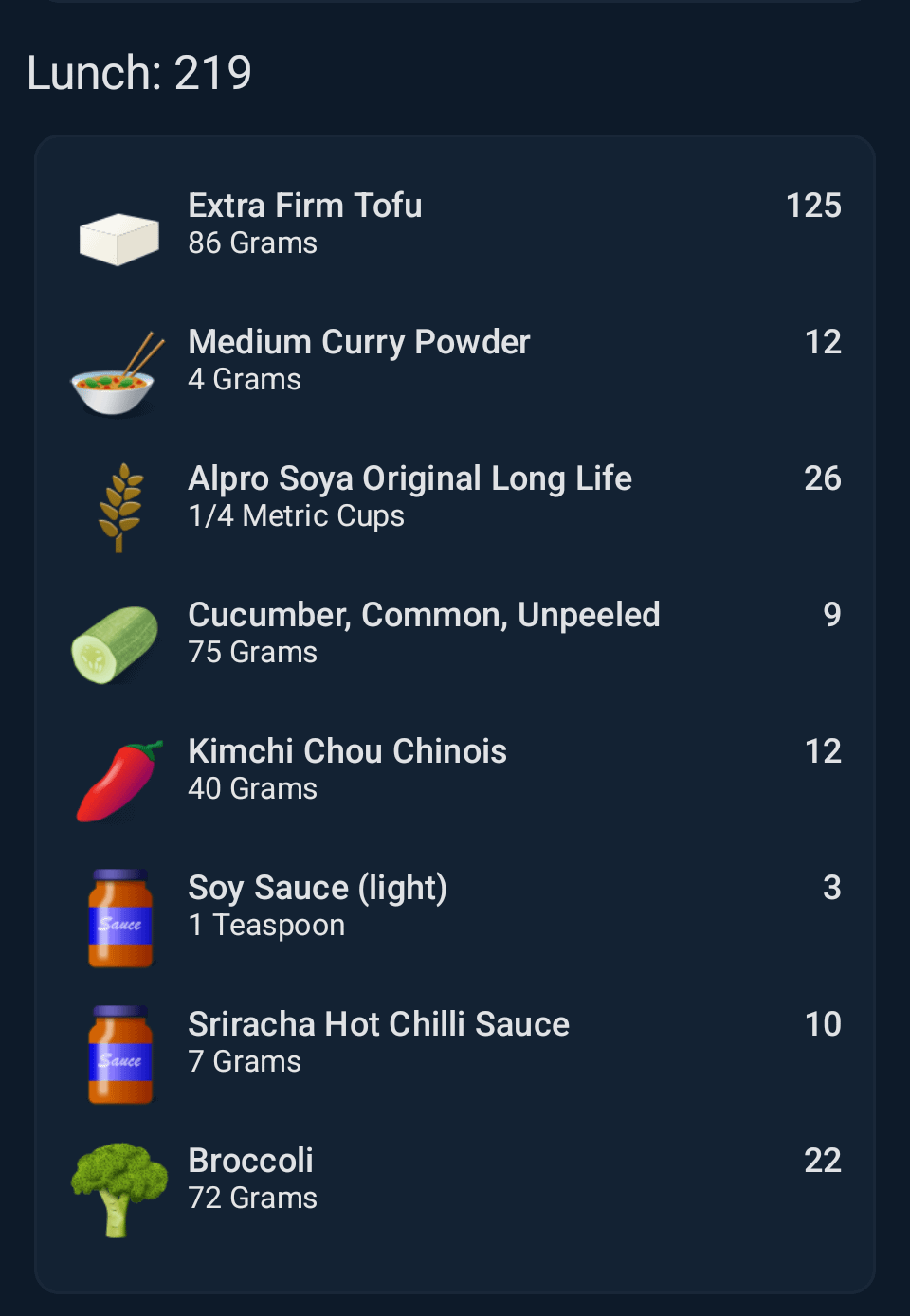Select Alpro Soya Original Long Life
Viewport: 910px width, 1316px height.
pyautogui.click(x=409, y=478)
